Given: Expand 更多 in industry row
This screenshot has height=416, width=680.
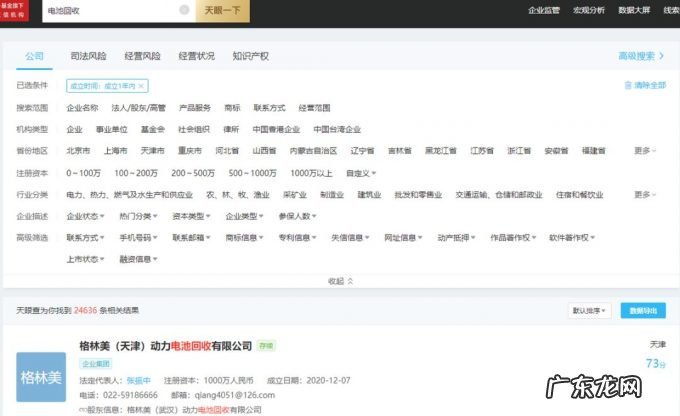Looking at the screenshot, I should 645,194.
